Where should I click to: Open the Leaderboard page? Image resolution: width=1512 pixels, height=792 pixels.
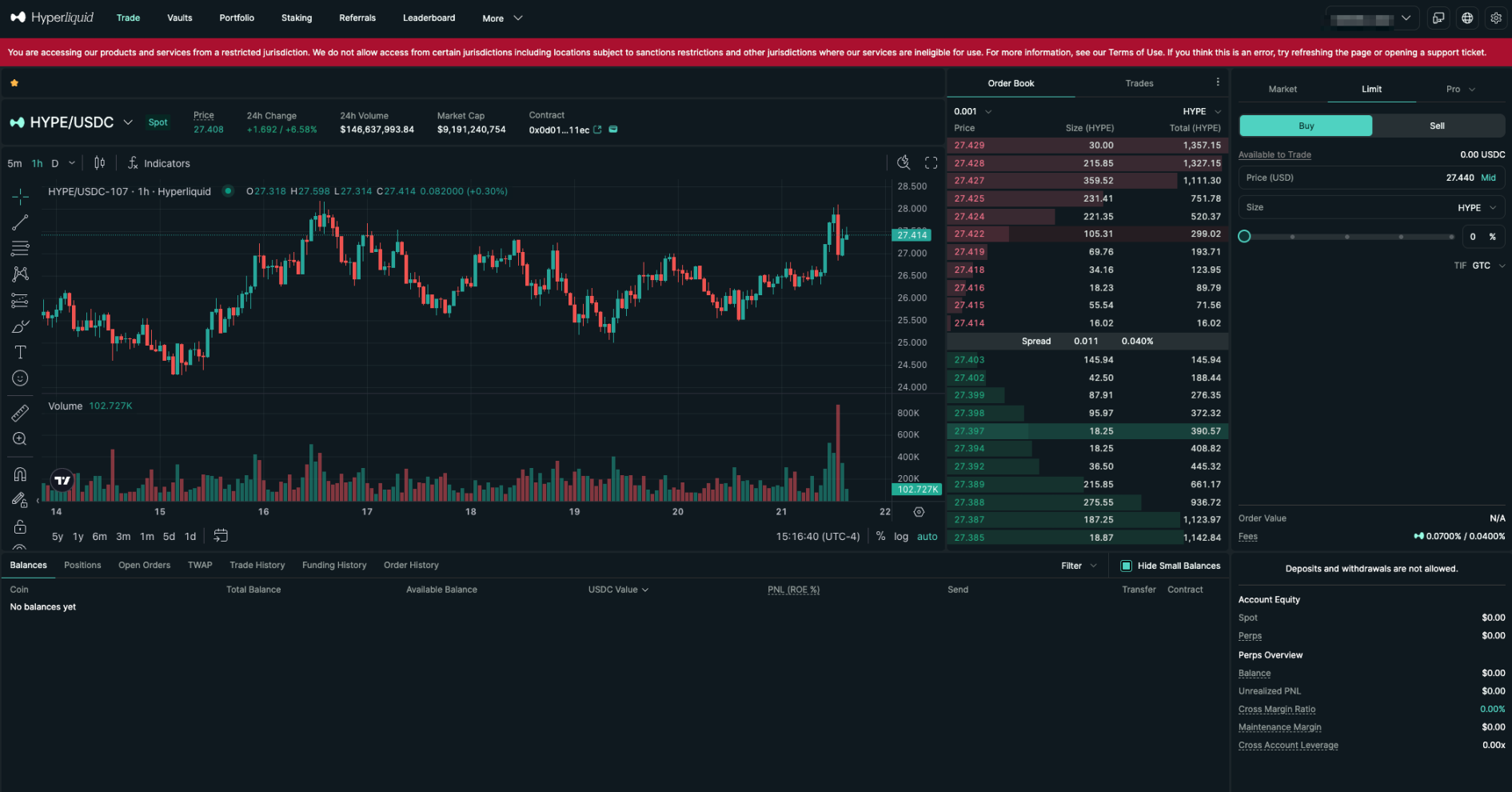pyautogui.click(x=429, y=18)
